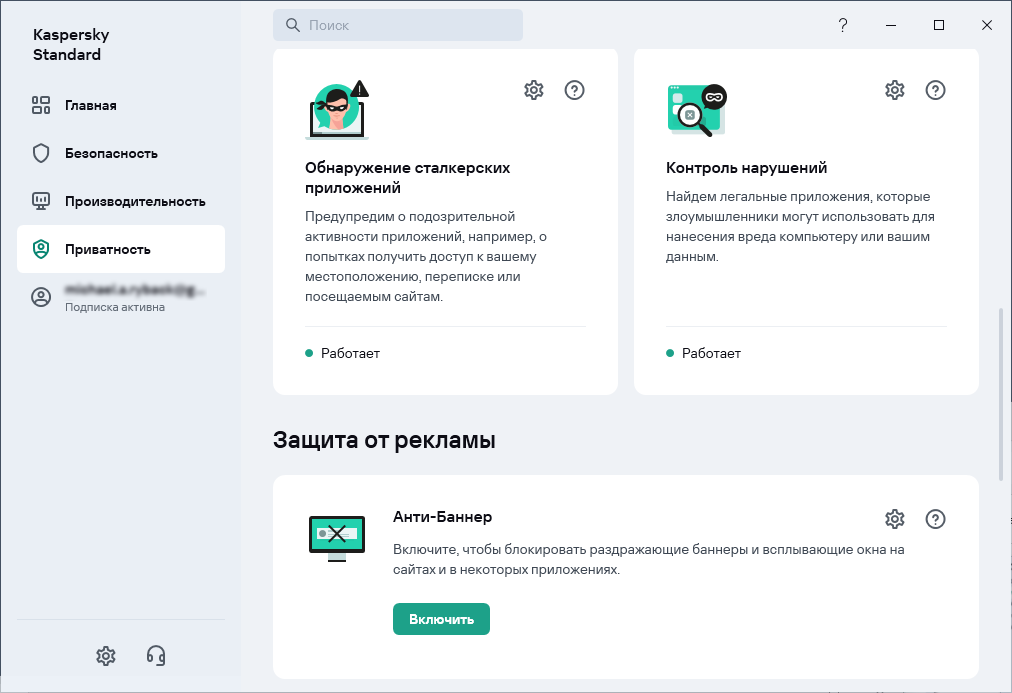Maximize the Kaspersky window
Viewport: 1012px width, 693px height.
[x=939, y=25]
